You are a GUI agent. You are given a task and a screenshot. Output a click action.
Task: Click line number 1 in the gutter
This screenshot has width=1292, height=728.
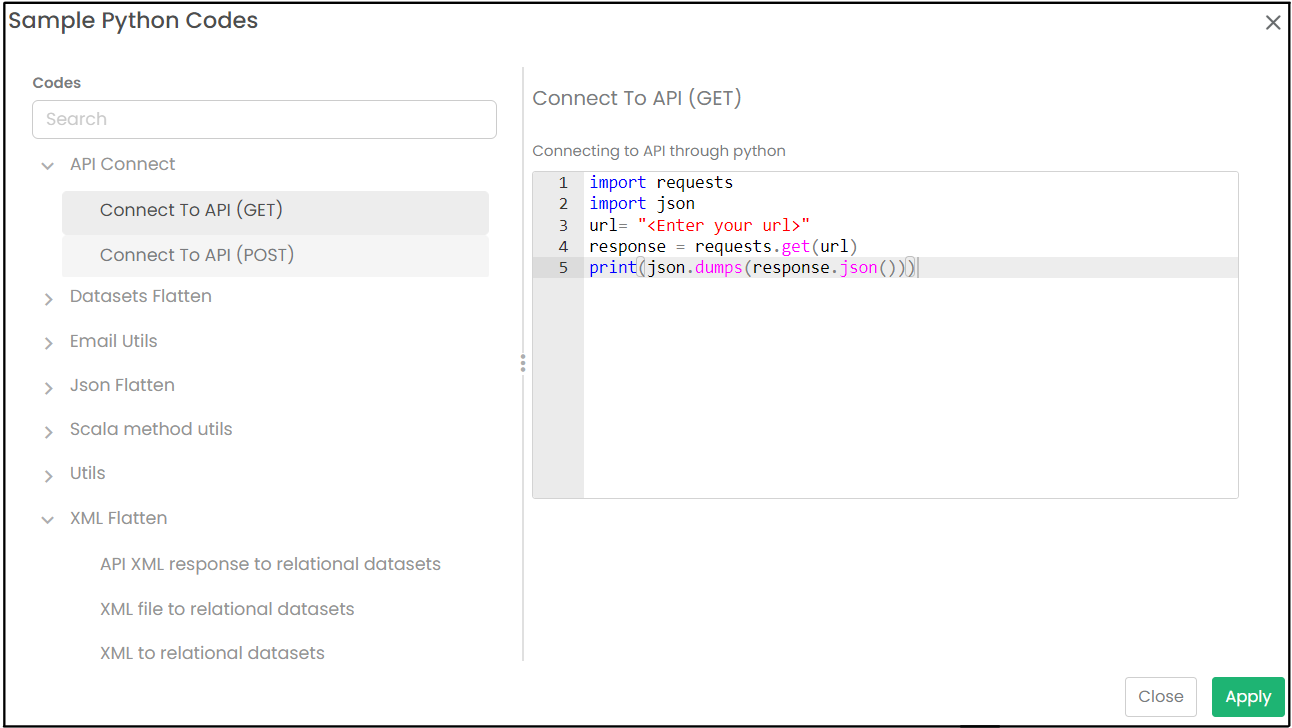coord(563,183)
